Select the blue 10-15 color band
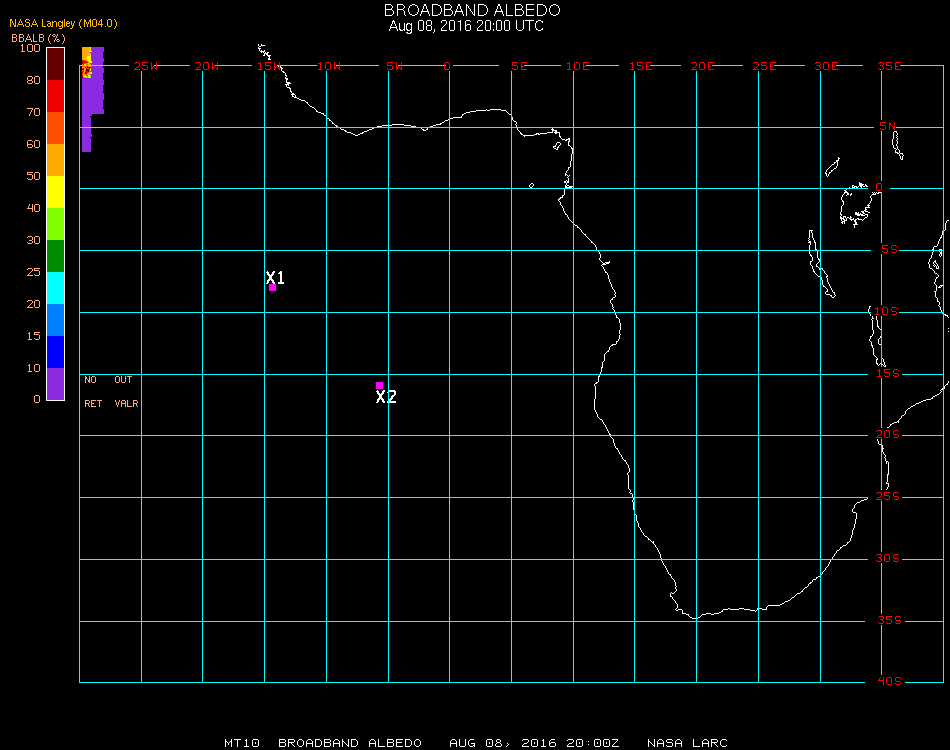950x750 pixels. click(x=56, y=352)
